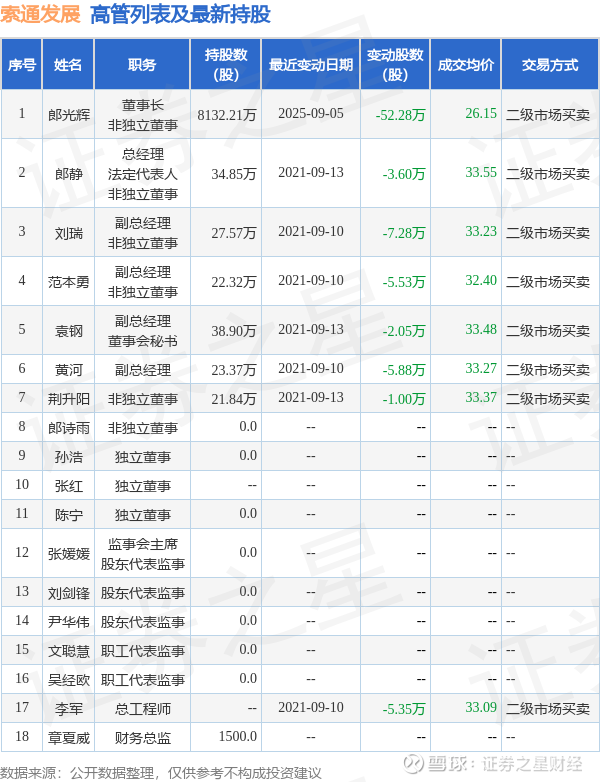Click the 数据来源 disclaimer text
This screenshot has width=600, height=782.
161,773
